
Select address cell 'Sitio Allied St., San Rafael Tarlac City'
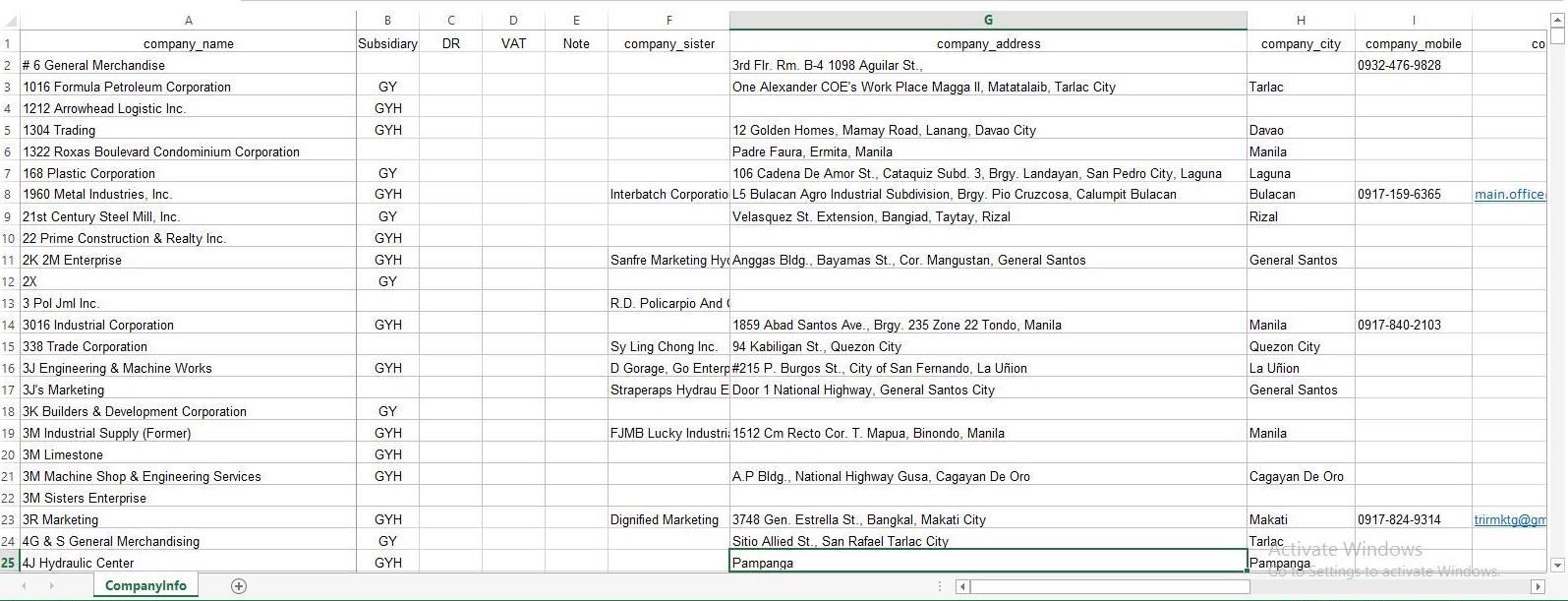988,541
